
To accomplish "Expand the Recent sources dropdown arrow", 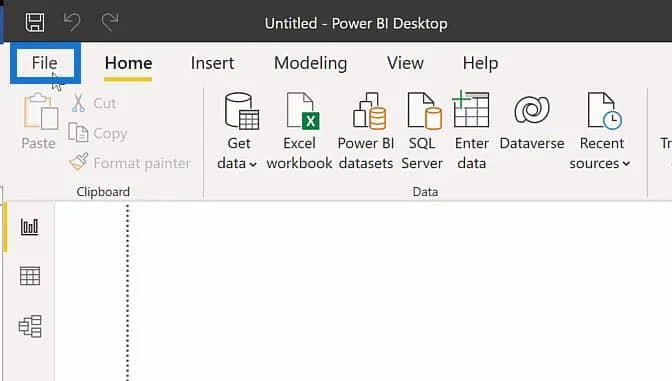I will tap(626, 164).
